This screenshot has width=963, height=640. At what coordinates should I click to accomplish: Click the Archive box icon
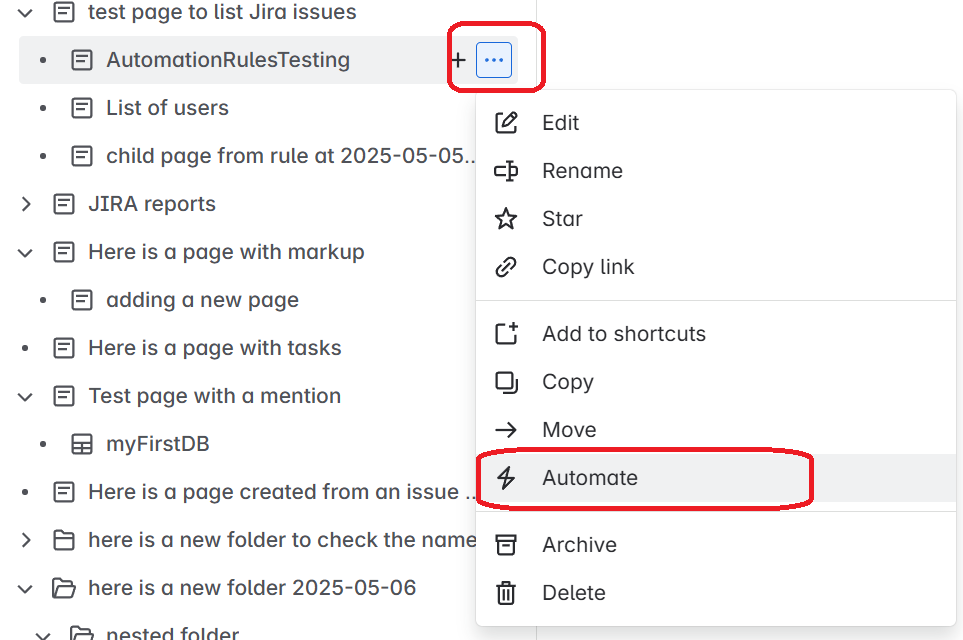507,544
